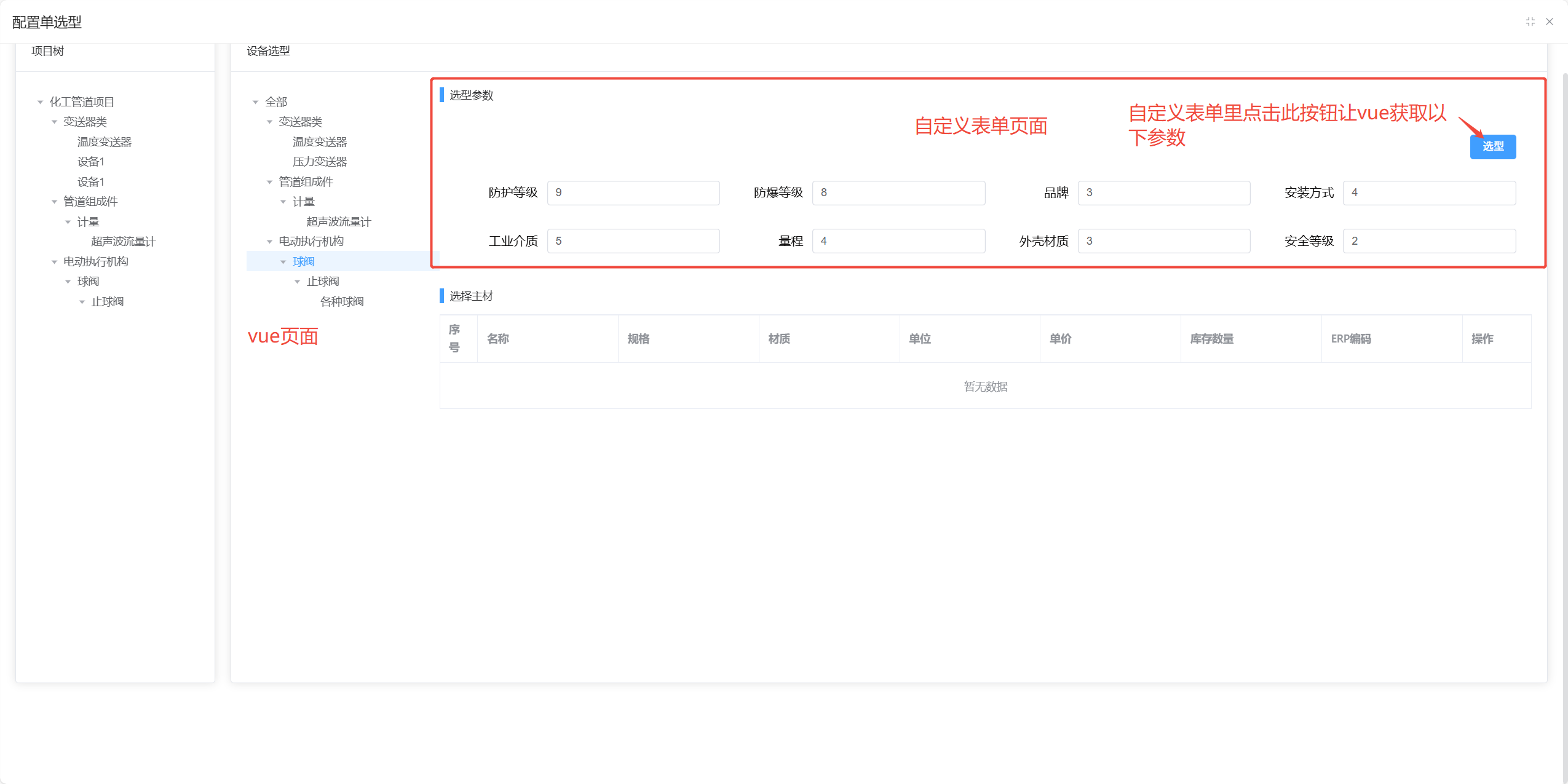Viewport: 1568px width, 784px height.
Task: Select 压力变送器 in the device tree
Action: (x=319, y=162)
